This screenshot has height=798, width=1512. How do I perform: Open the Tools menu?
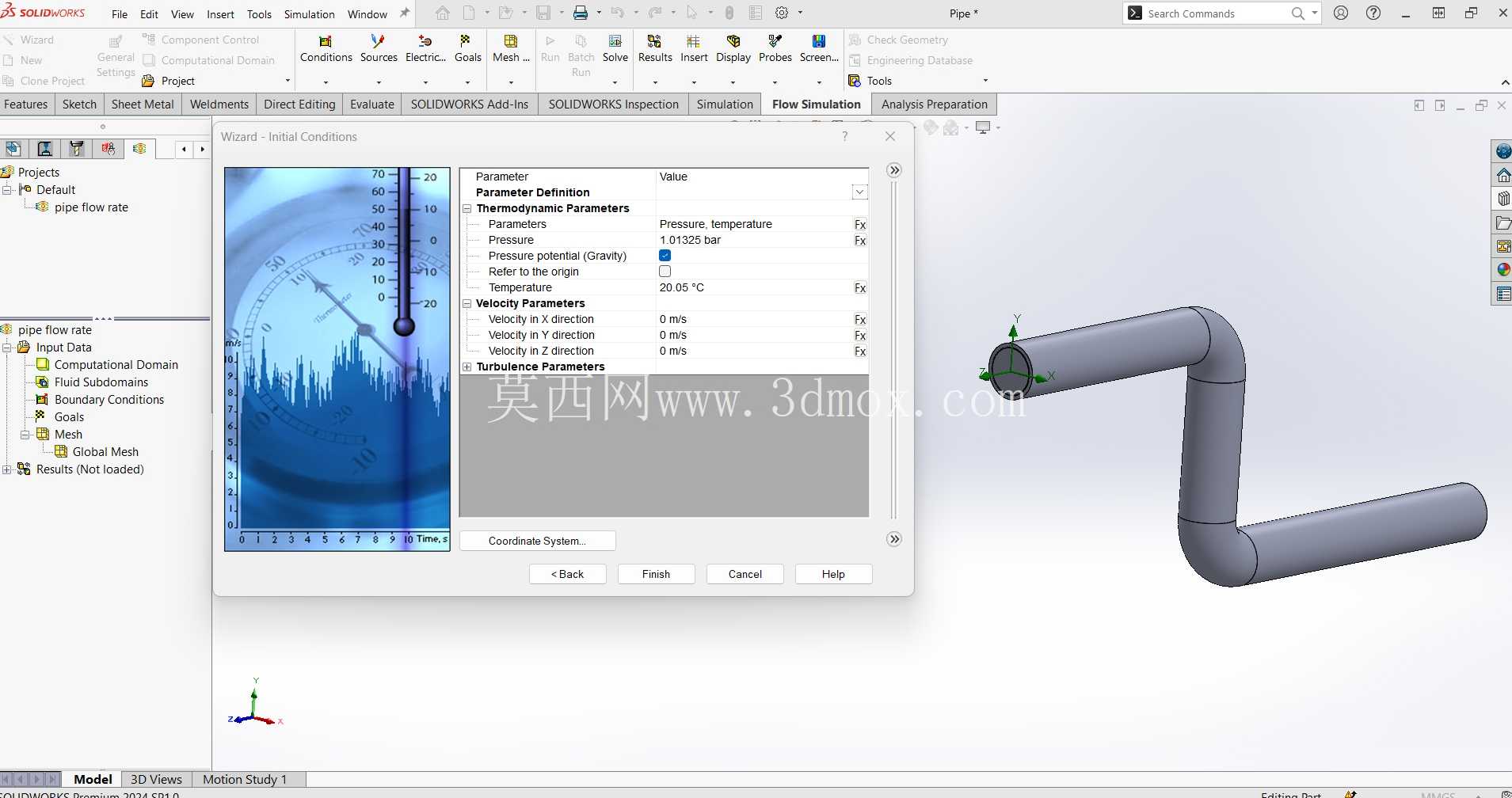pyautogui.click(x=259, y=14)
